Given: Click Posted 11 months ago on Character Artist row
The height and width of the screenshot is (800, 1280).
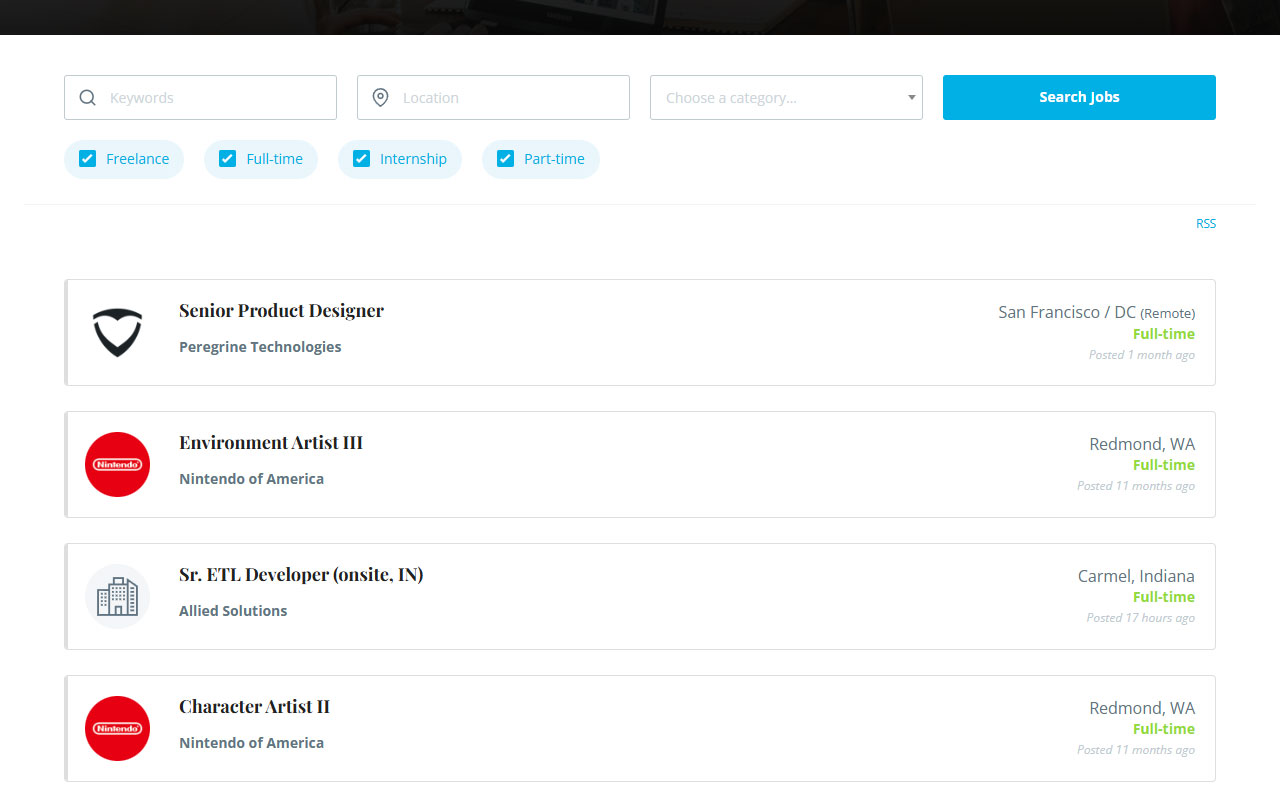Looking at the screenshot, I should (x=1136, y=750).
